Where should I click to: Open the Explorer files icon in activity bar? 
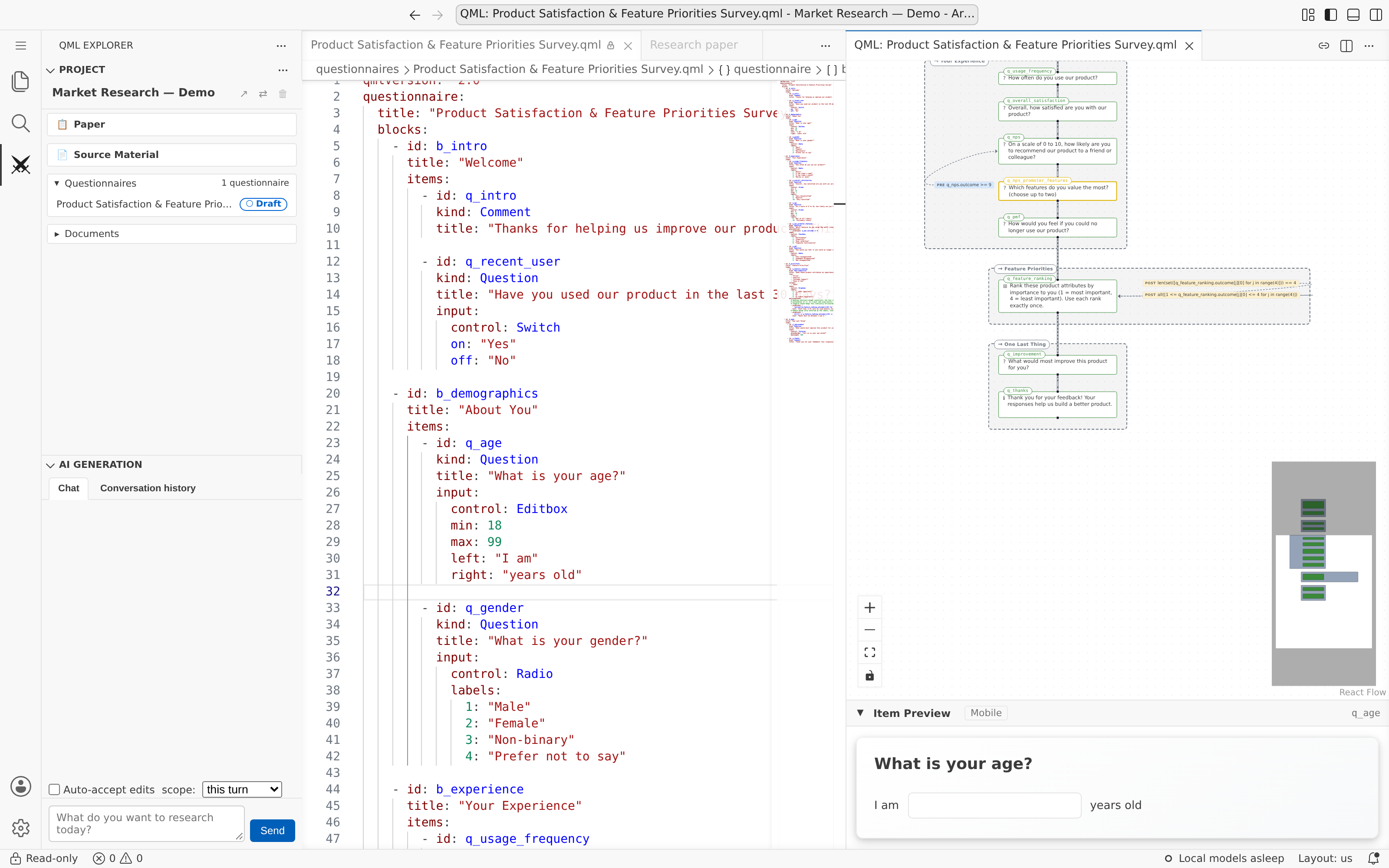21,82
